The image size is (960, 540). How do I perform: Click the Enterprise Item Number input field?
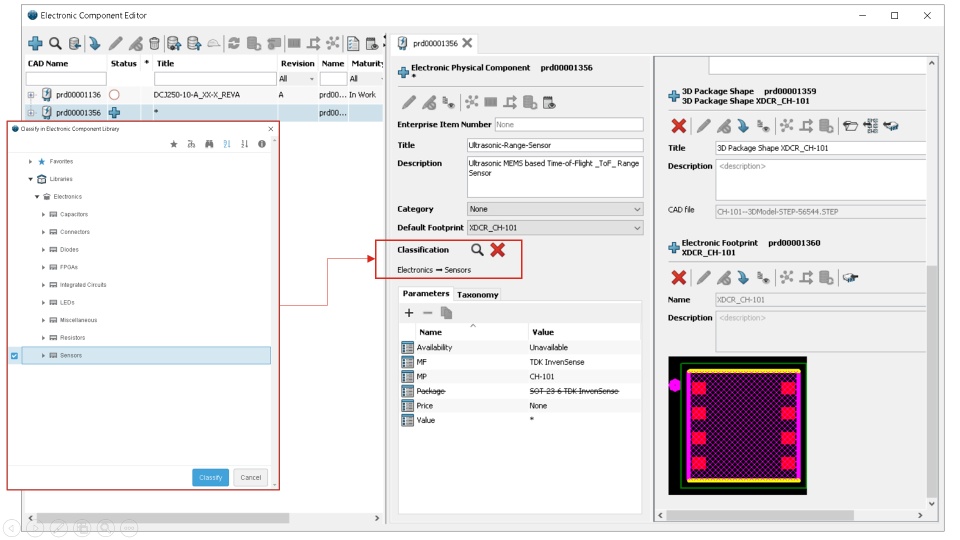point(569,124)
